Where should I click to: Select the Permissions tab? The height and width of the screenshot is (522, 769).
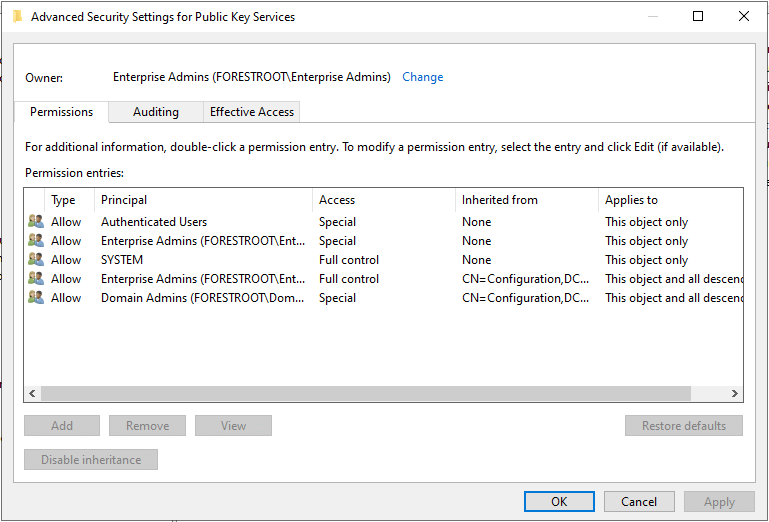[62, 112]
